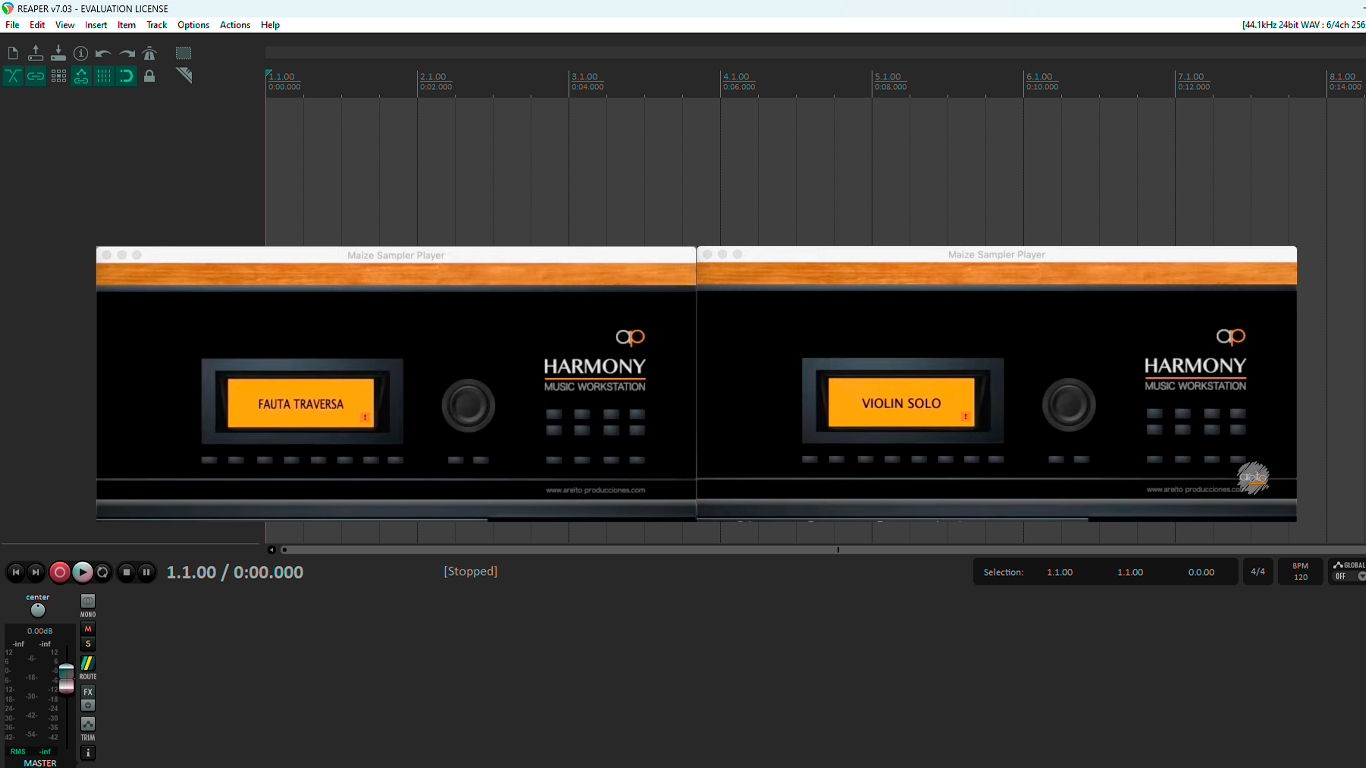Toggle item grouping chain-link icon
Viewport: 1366px width, 768px height.
tap(36, 76)
